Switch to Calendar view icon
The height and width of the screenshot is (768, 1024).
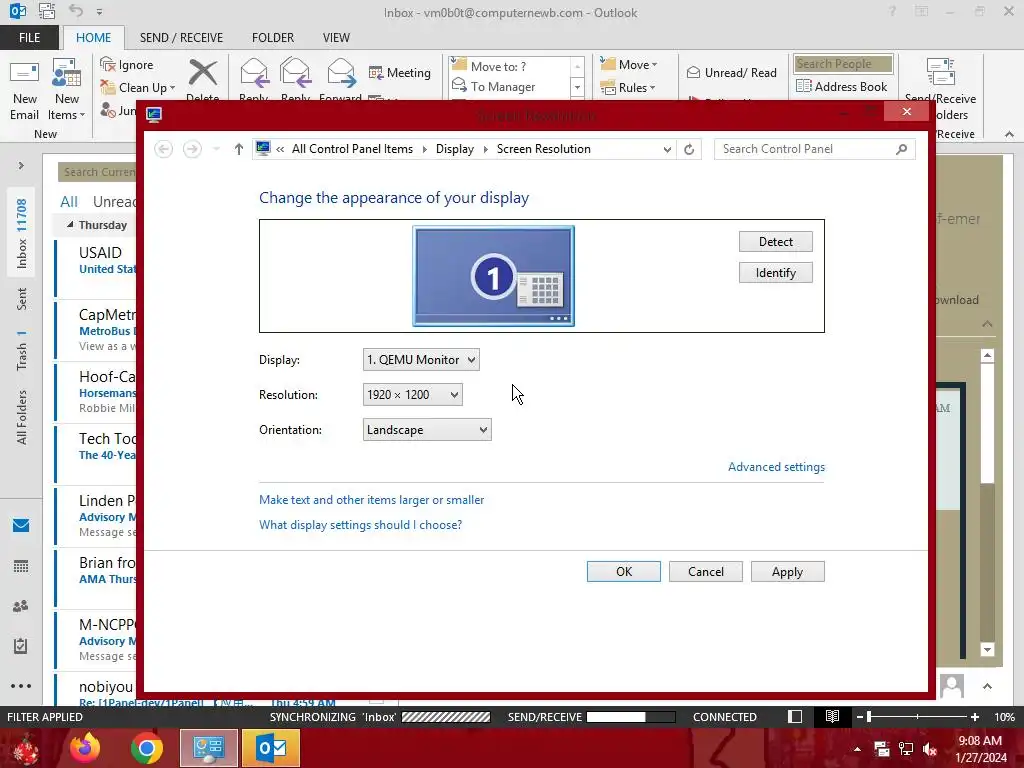[x=21, y=566]
